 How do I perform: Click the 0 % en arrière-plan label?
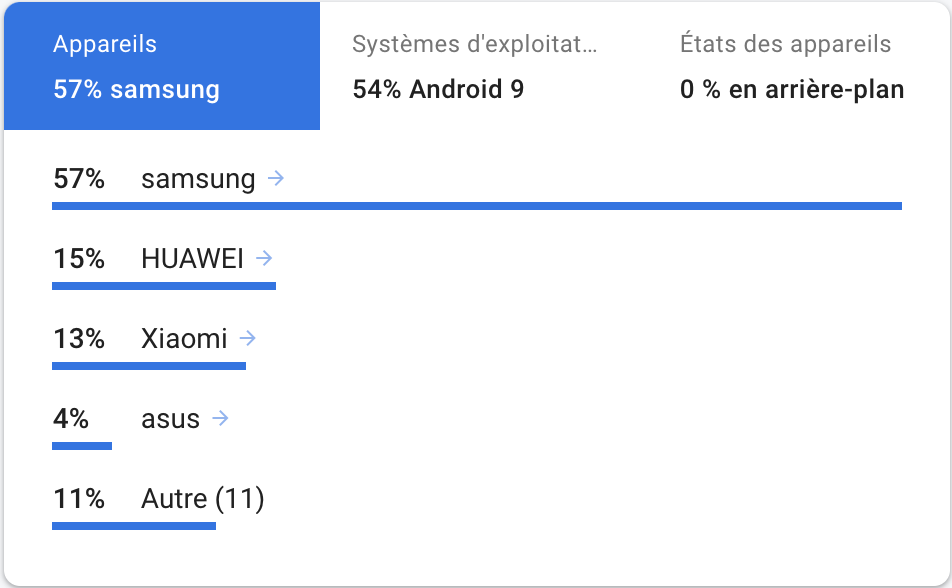794,89
